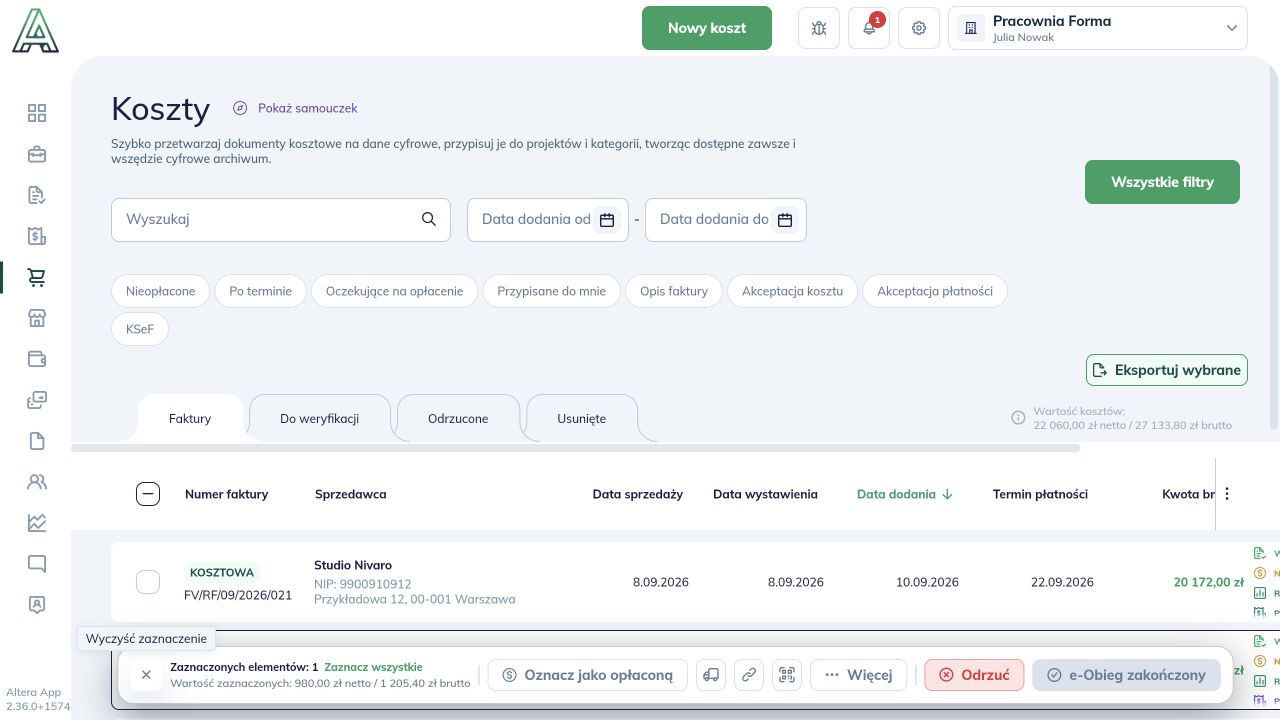Image resolution: width=1280 pixels, height=720 pixels.
Task: Click e-Obieg zakończony button
Action: [1126, 675]
